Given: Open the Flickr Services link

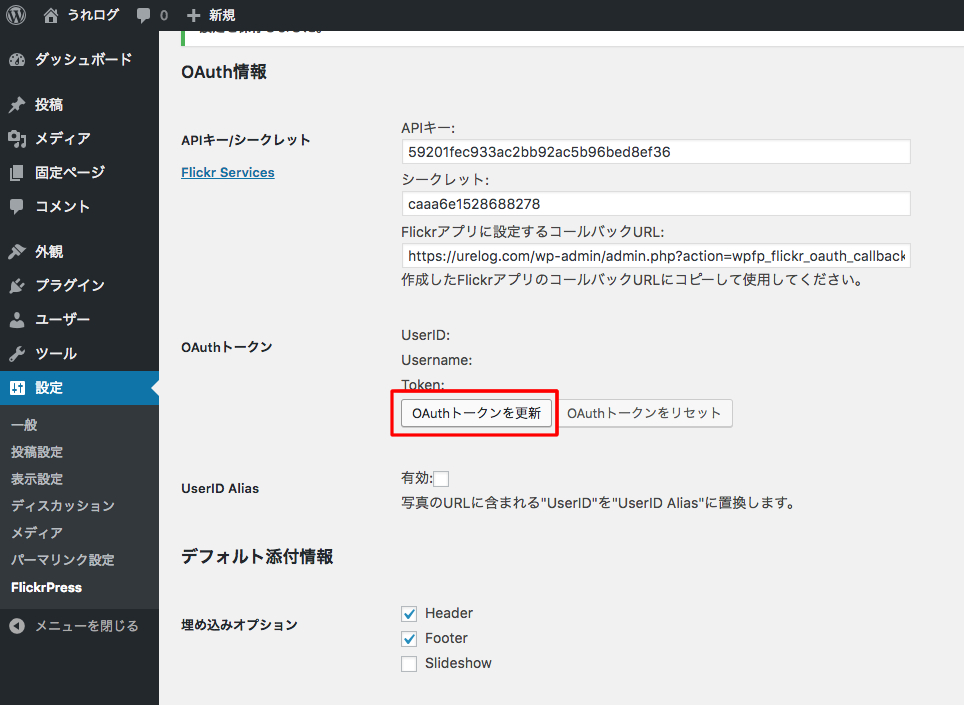Looking at the screenshot, I should [228, 173].
